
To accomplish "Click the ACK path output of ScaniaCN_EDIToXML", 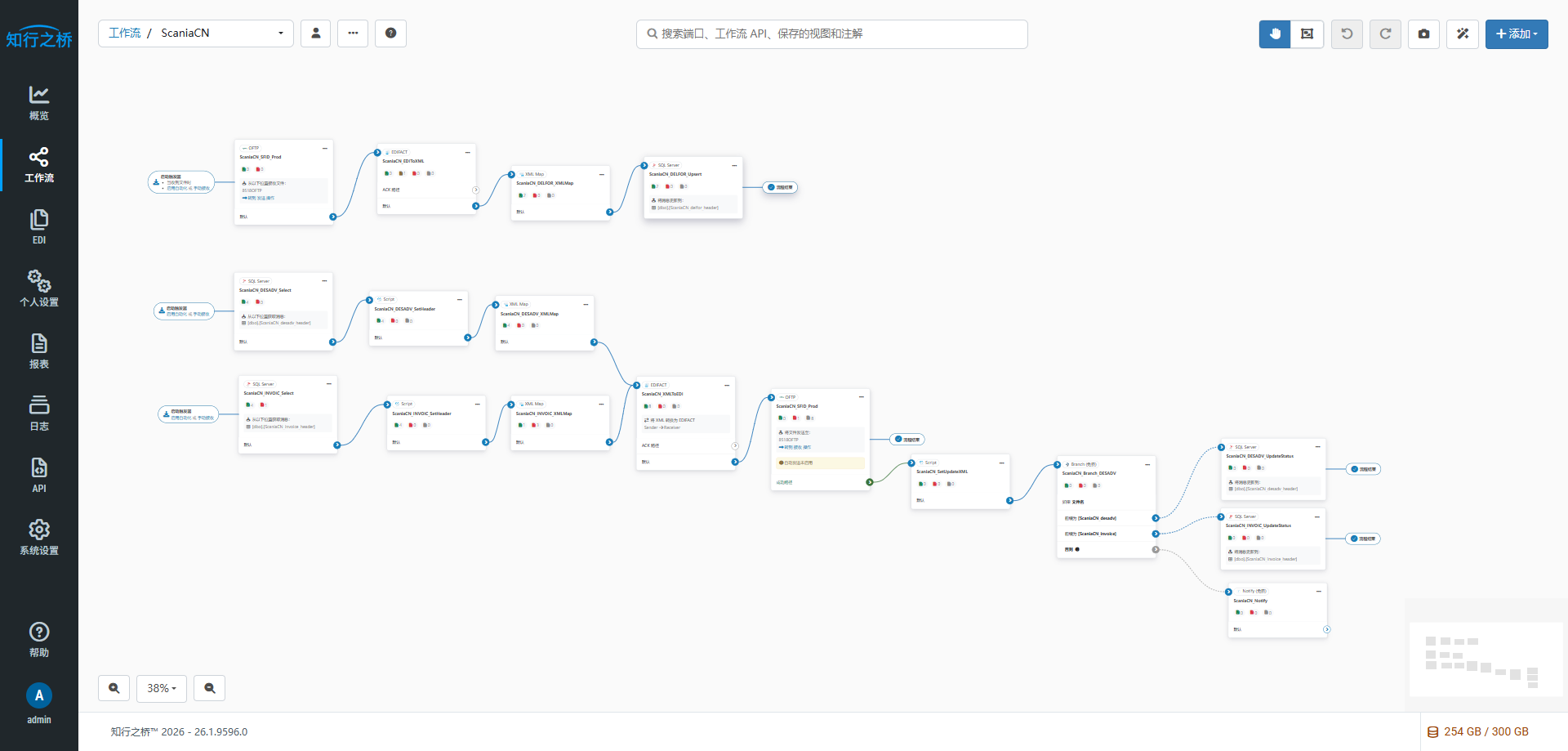I will pos(476,190).
